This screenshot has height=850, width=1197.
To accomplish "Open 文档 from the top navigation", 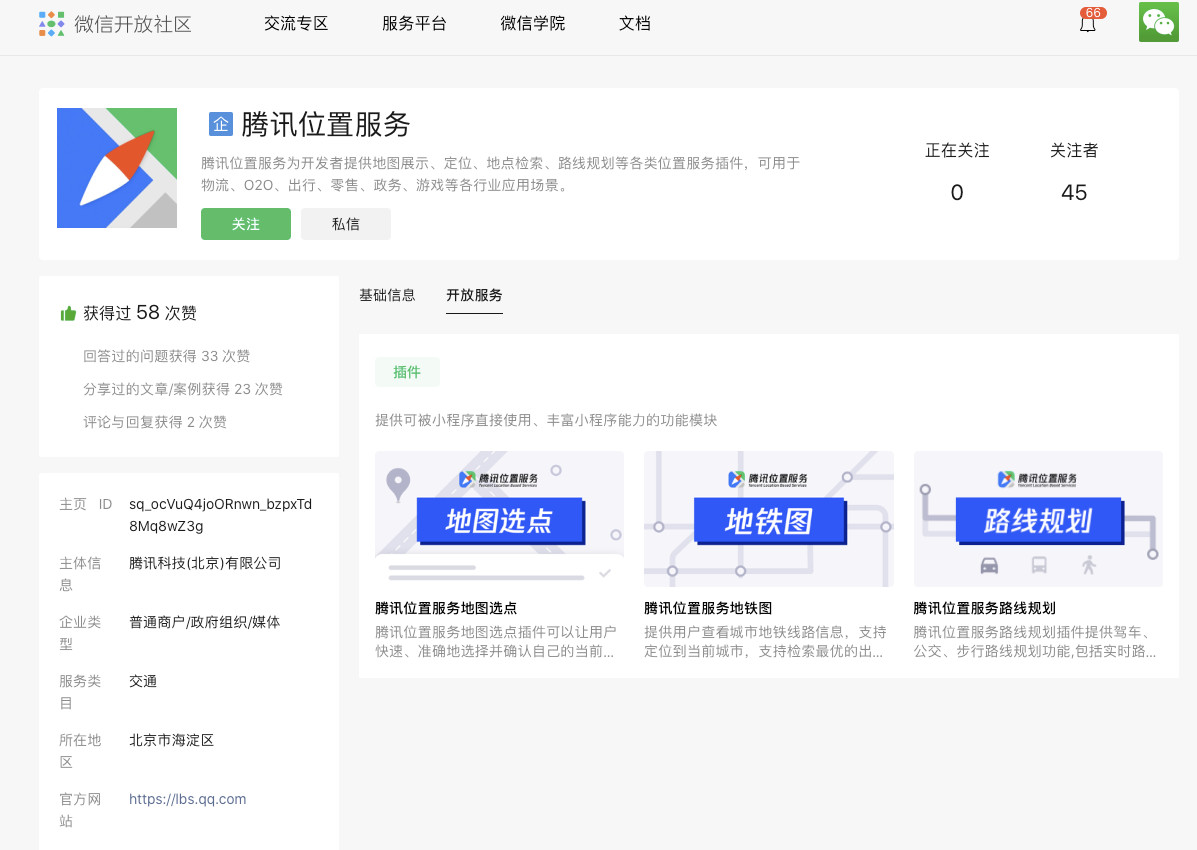I will (634, 24).
